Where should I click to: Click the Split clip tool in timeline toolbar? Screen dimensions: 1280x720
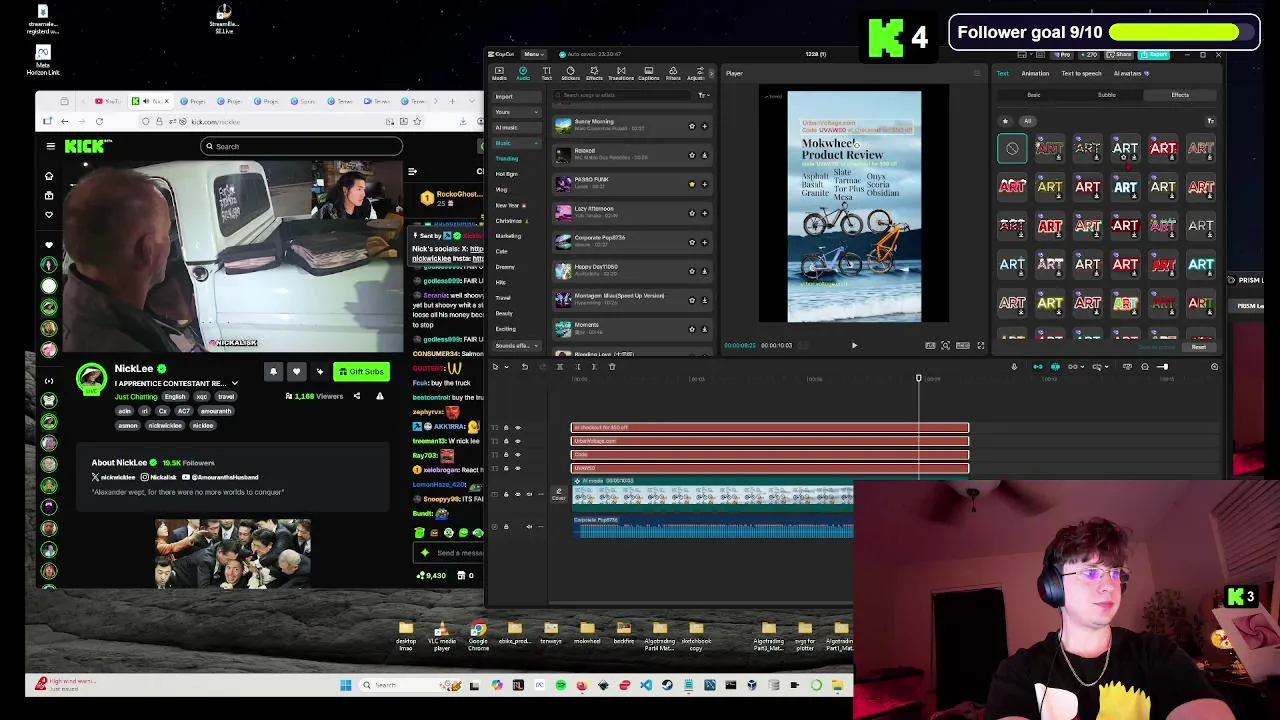click(559, 366)
